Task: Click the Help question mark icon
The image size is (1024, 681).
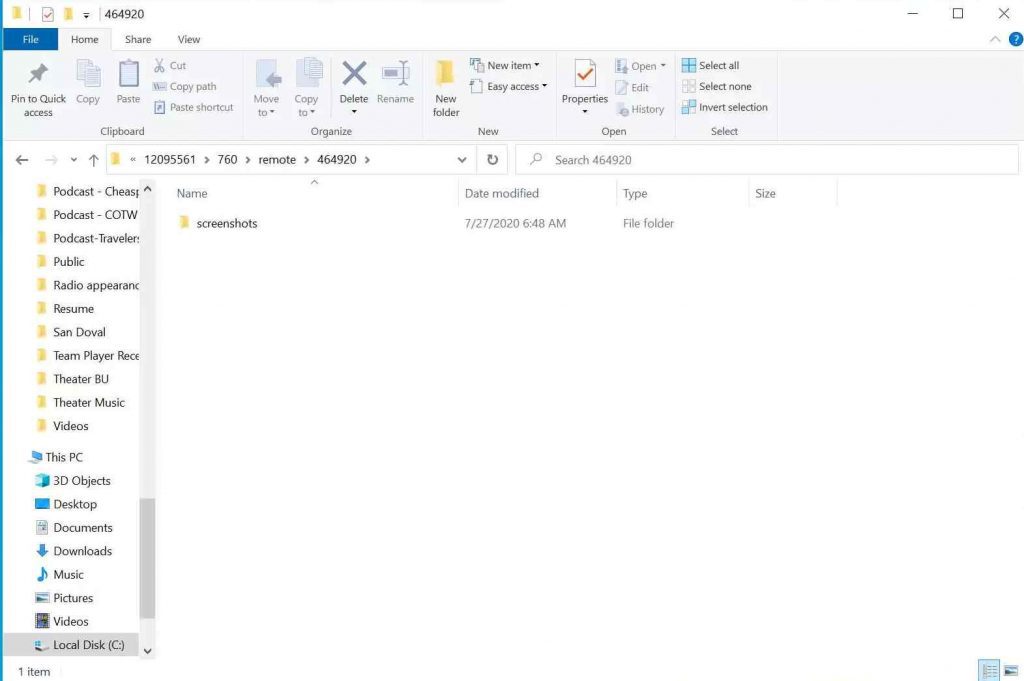Action: (1015, 39)
